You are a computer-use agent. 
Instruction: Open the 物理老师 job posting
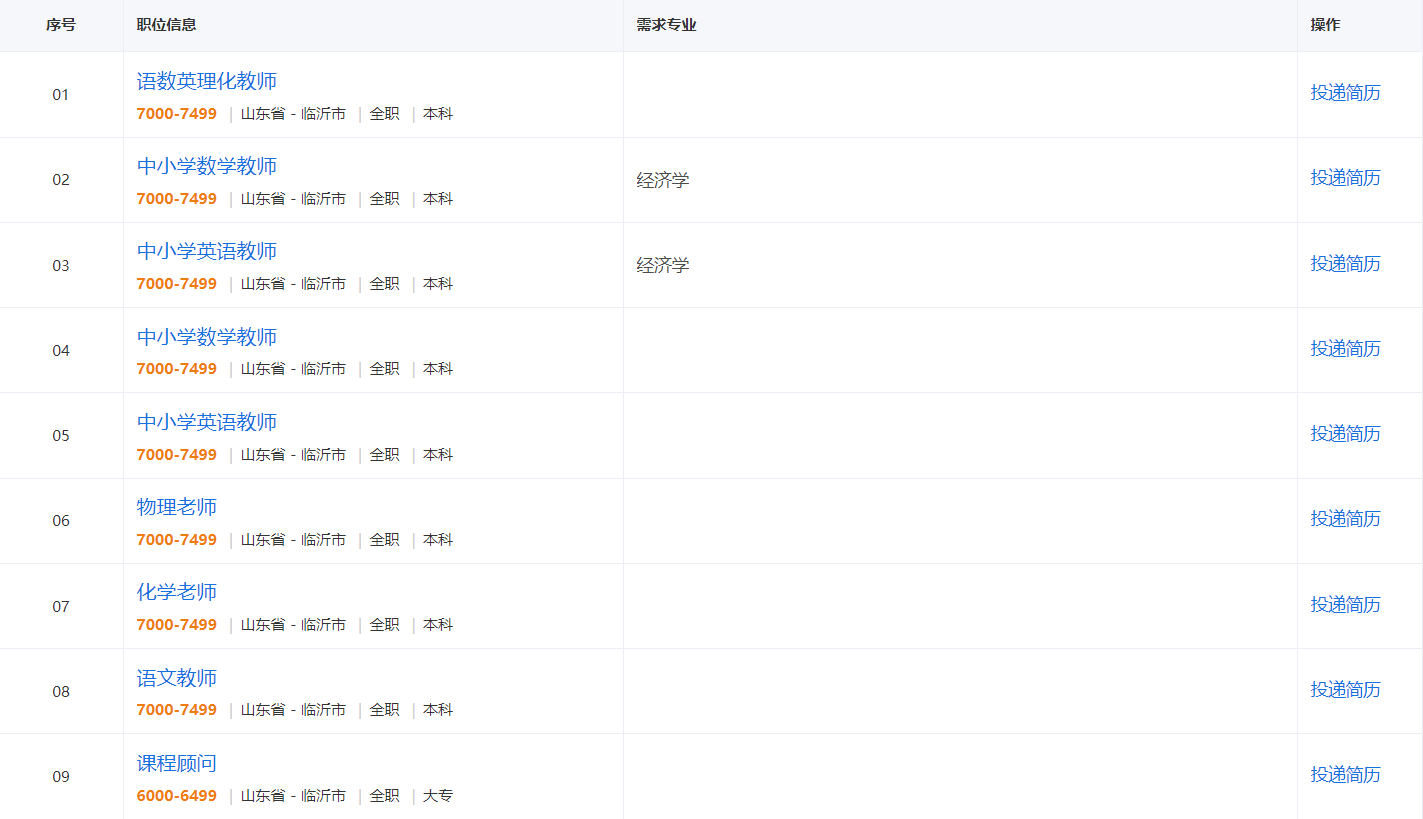pos(177,507)
